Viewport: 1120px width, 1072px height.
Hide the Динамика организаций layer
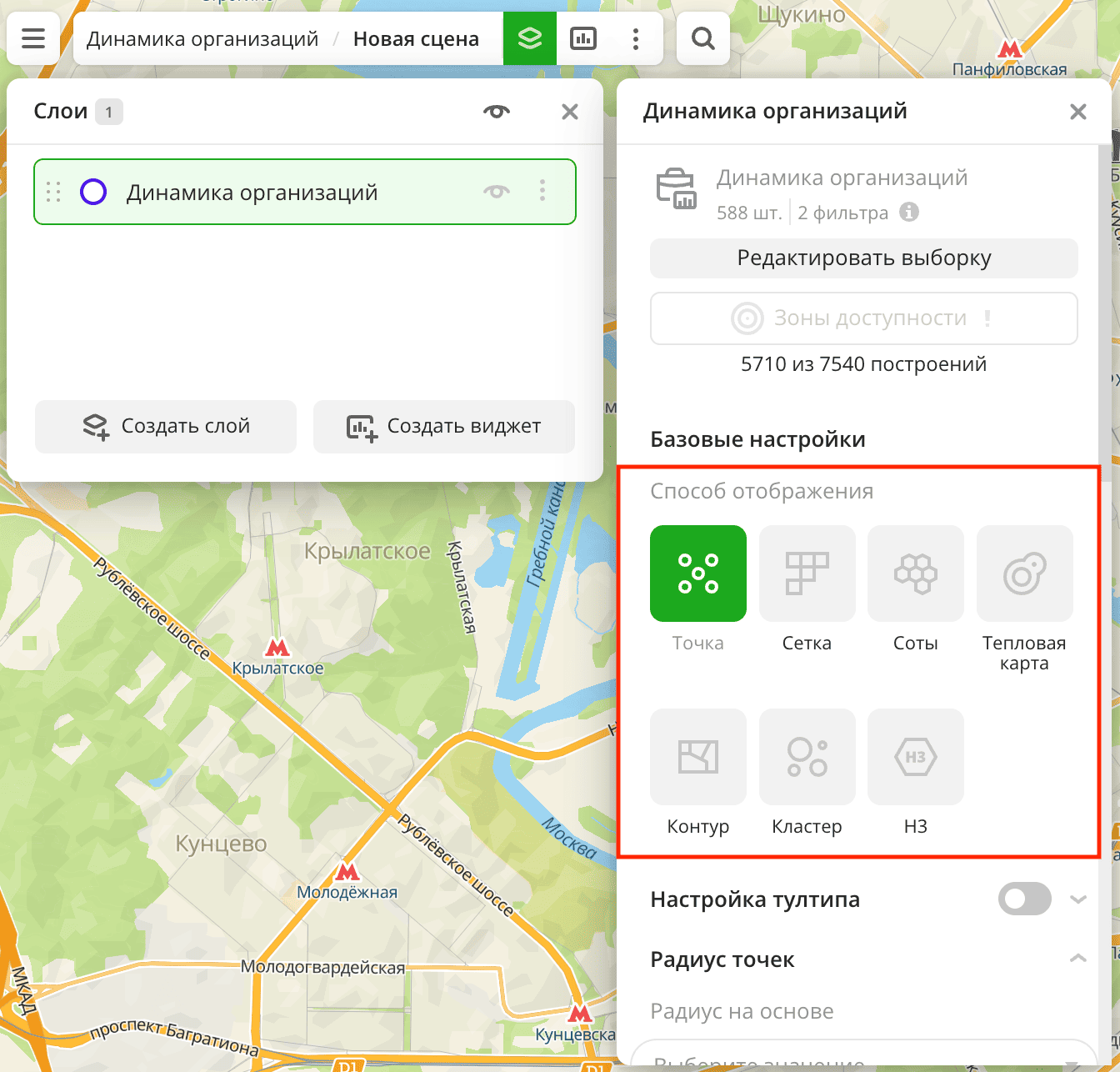pyautogui.click(x=497, y=192)
